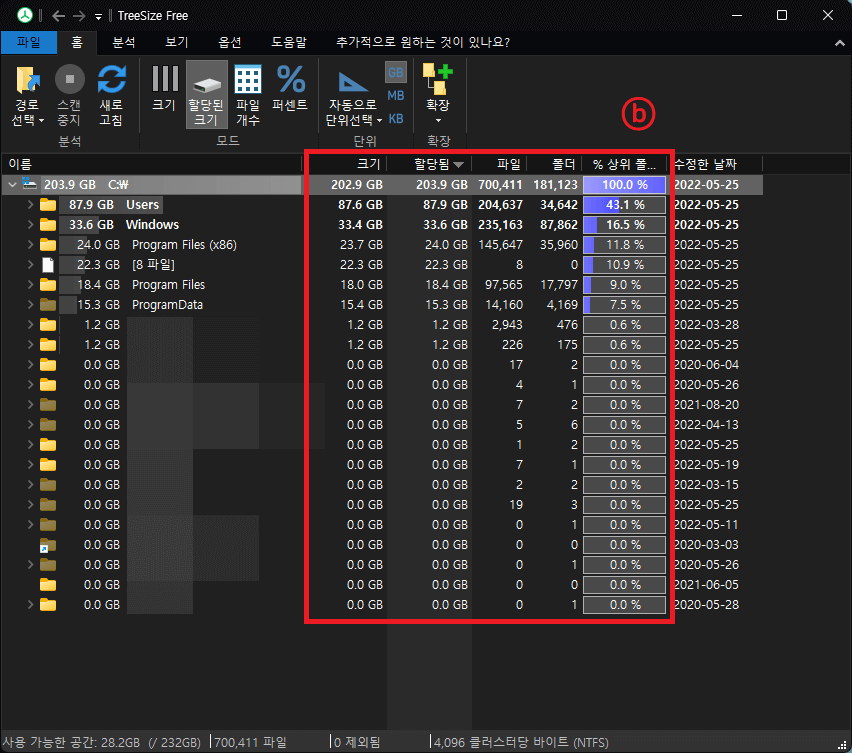The width and height of the screenshot is (852, 753).
Task: Switch to percent (퍼센트) mode
Action: [x=290, y=89]
